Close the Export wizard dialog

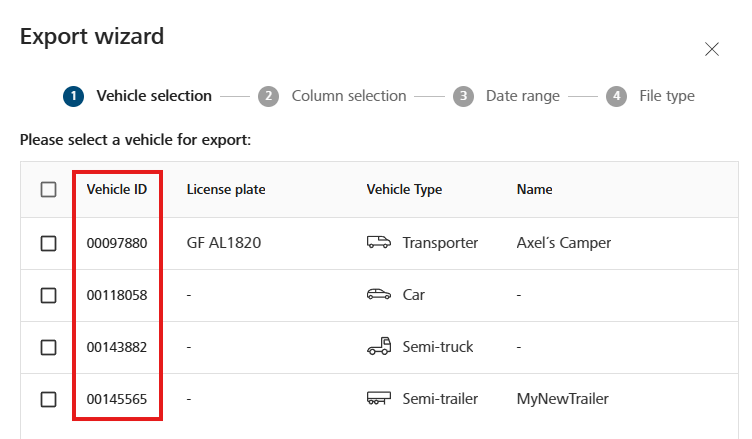point(711,49)
